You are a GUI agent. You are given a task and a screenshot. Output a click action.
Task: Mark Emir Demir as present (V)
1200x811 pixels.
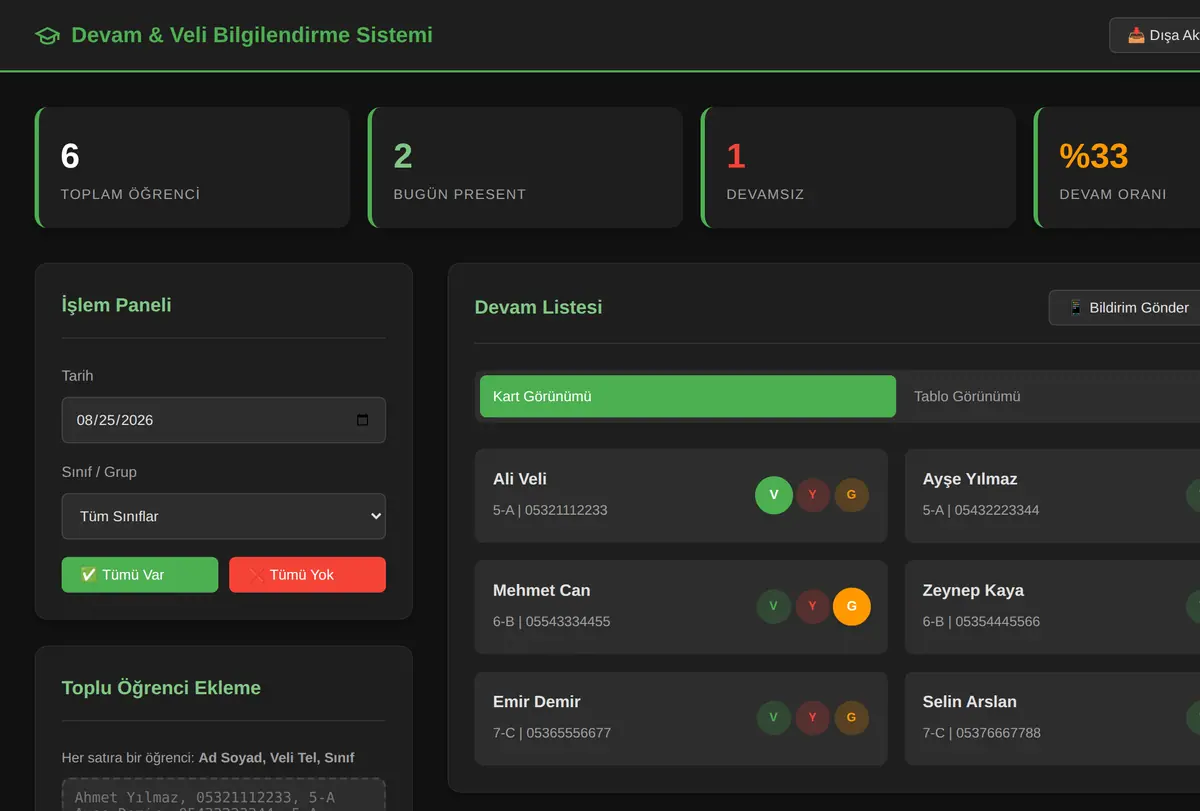click(774, 717)
